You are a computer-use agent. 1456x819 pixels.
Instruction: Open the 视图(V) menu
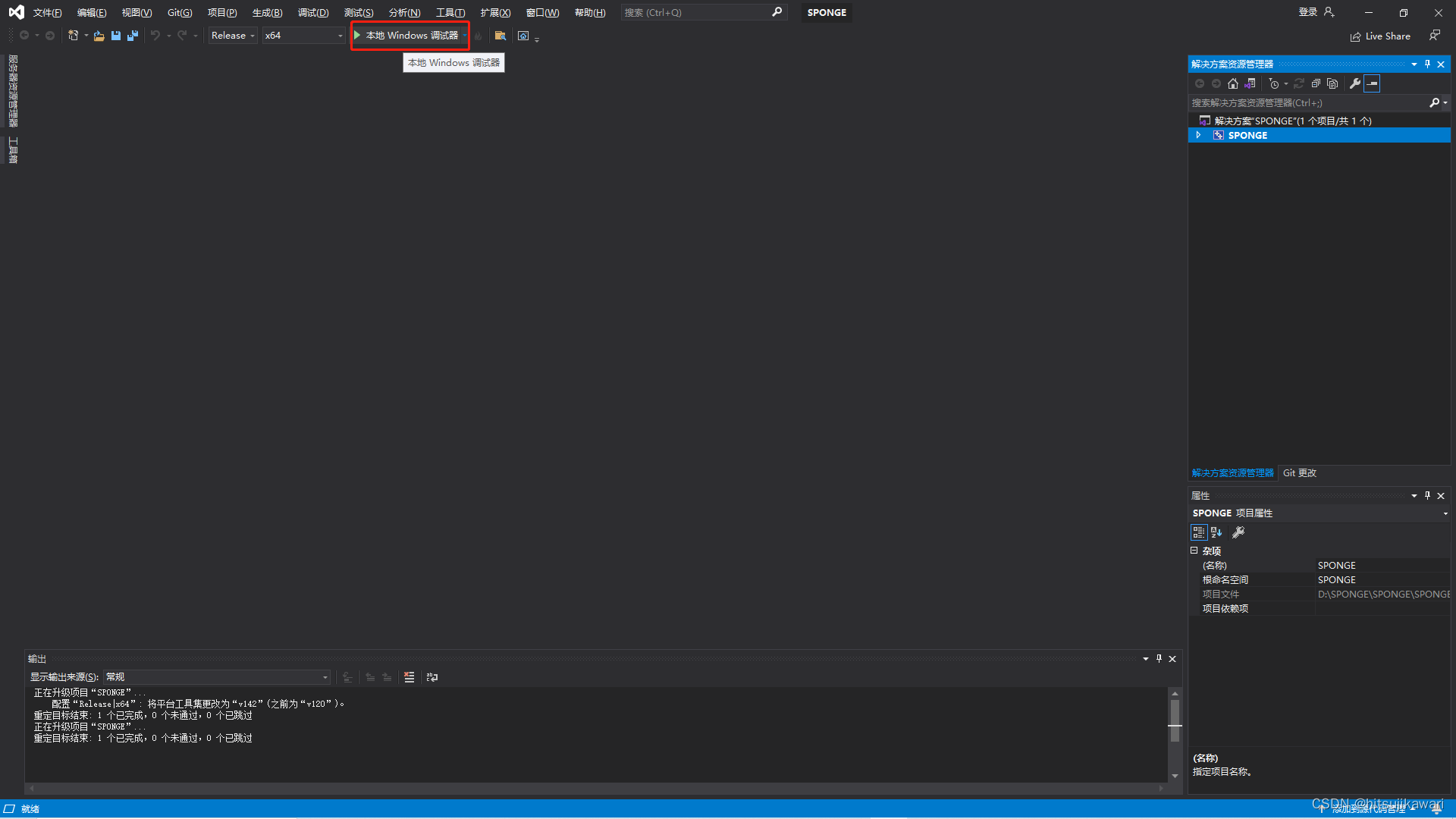coord(136,13)
